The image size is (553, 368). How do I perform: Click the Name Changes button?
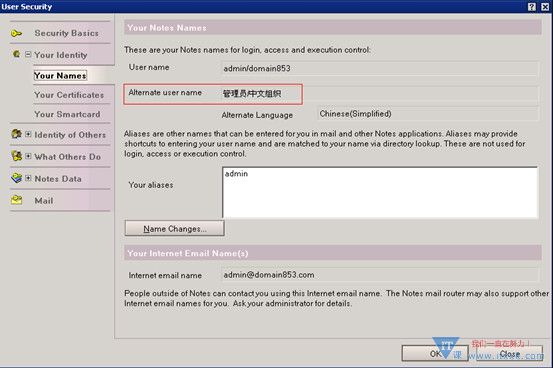175,229
